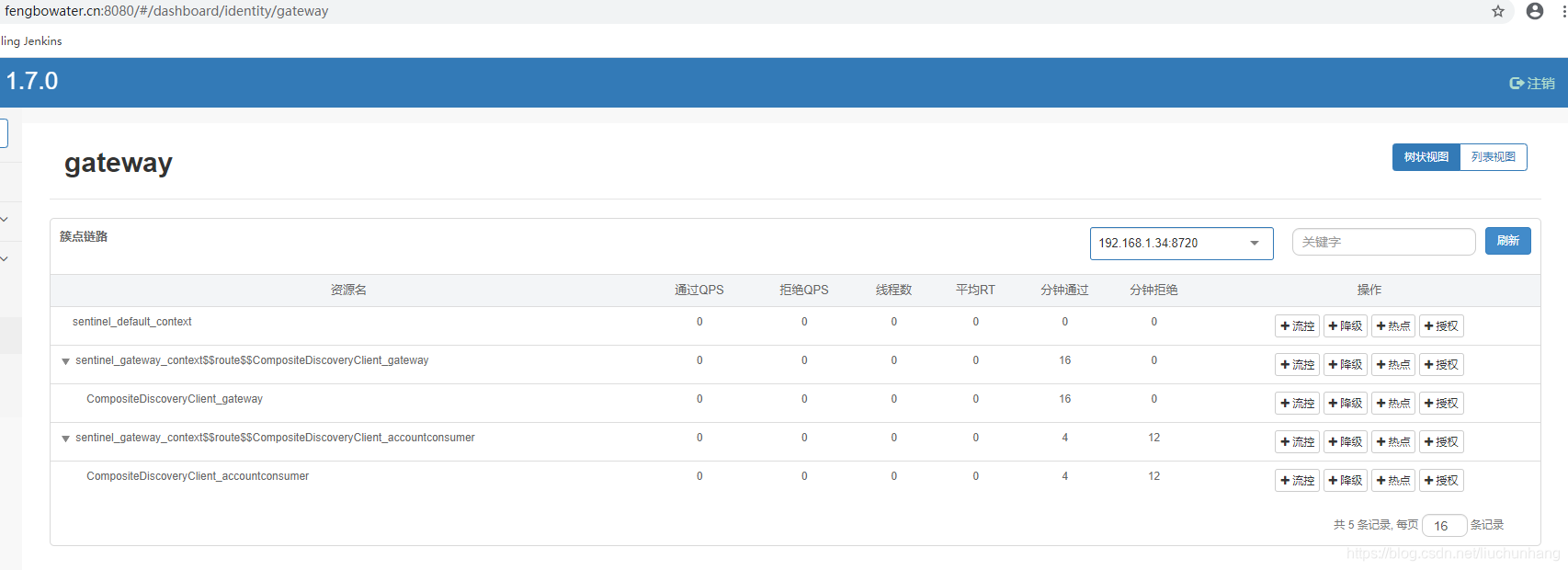
Task: Add 热点 for CompositeDiscoveryClient_accountconsumer row
Action: coord(1393,481)
